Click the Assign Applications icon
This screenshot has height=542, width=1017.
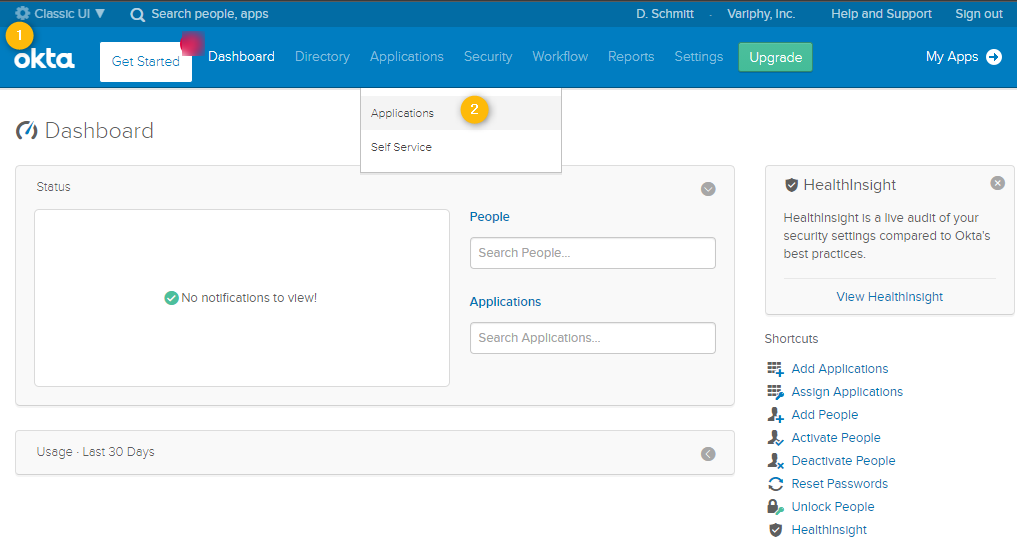(776, 392)
